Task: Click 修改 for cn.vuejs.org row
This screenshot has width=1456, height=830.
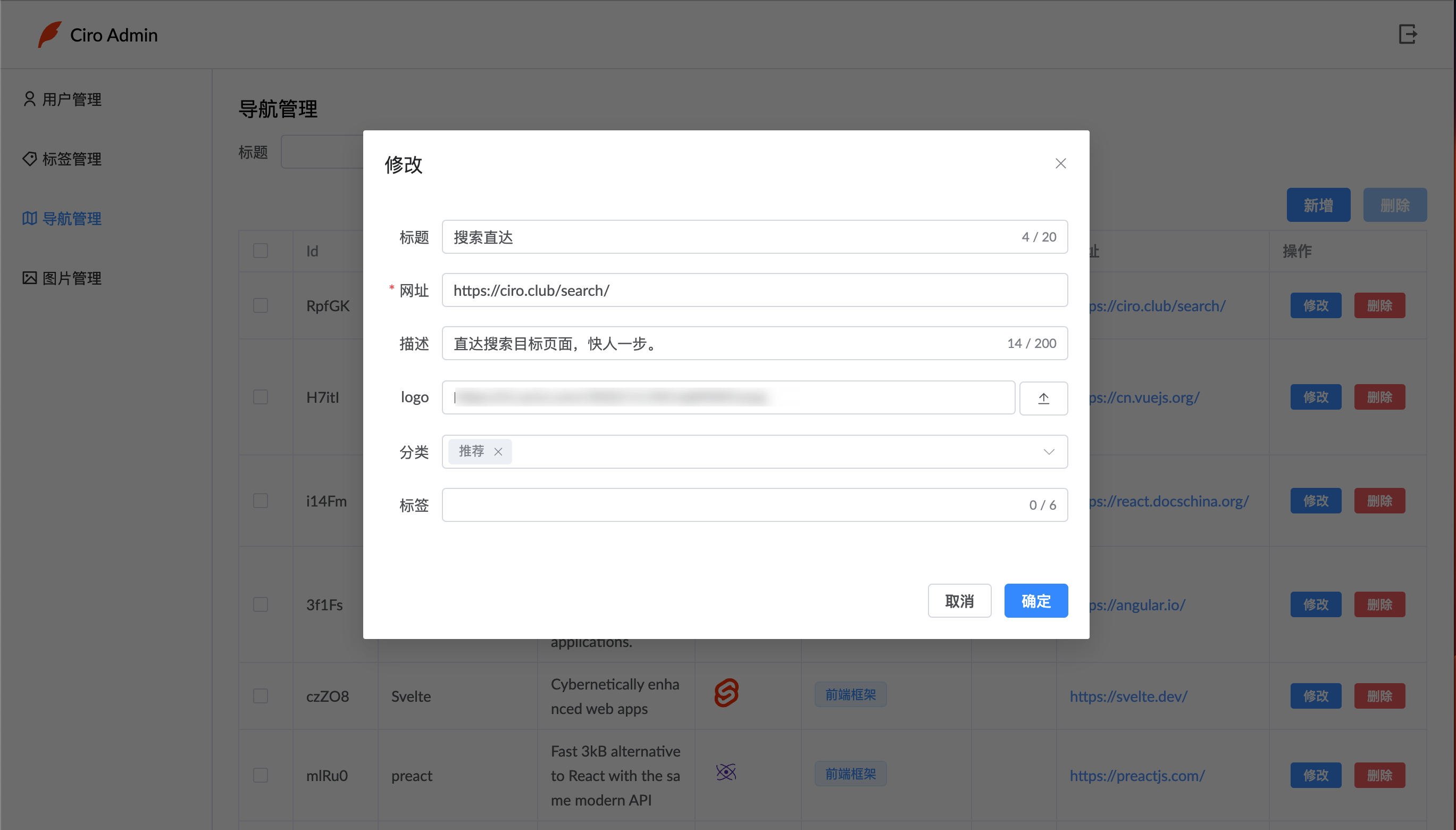Action: point(1316,397)
